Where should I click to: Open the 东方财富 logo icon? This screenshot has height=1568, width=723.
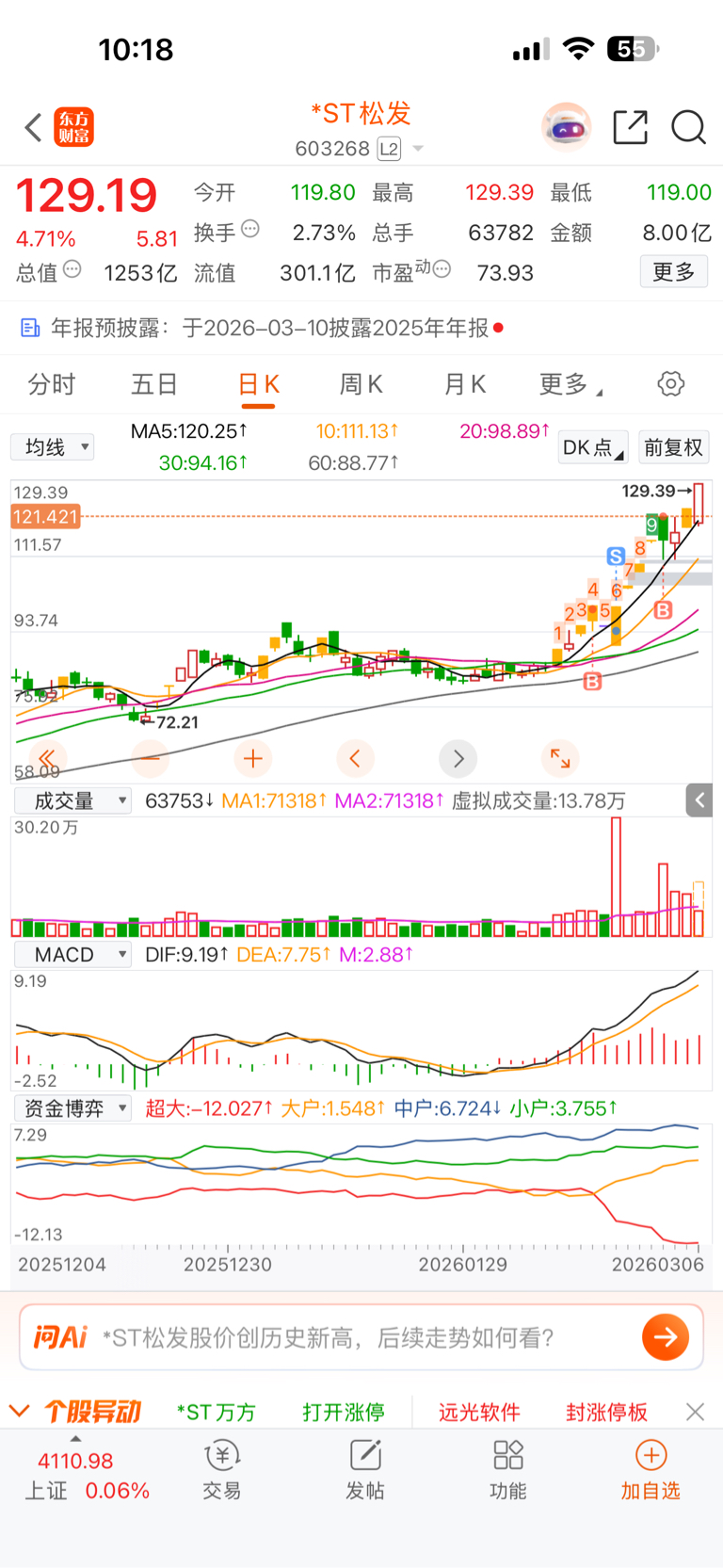point(74,127)
